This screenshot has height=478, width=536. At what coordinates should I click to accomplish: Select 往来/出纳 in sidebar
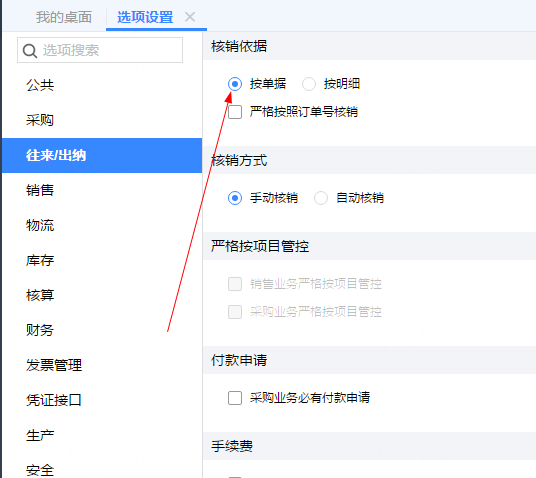[x=102, y=155]
